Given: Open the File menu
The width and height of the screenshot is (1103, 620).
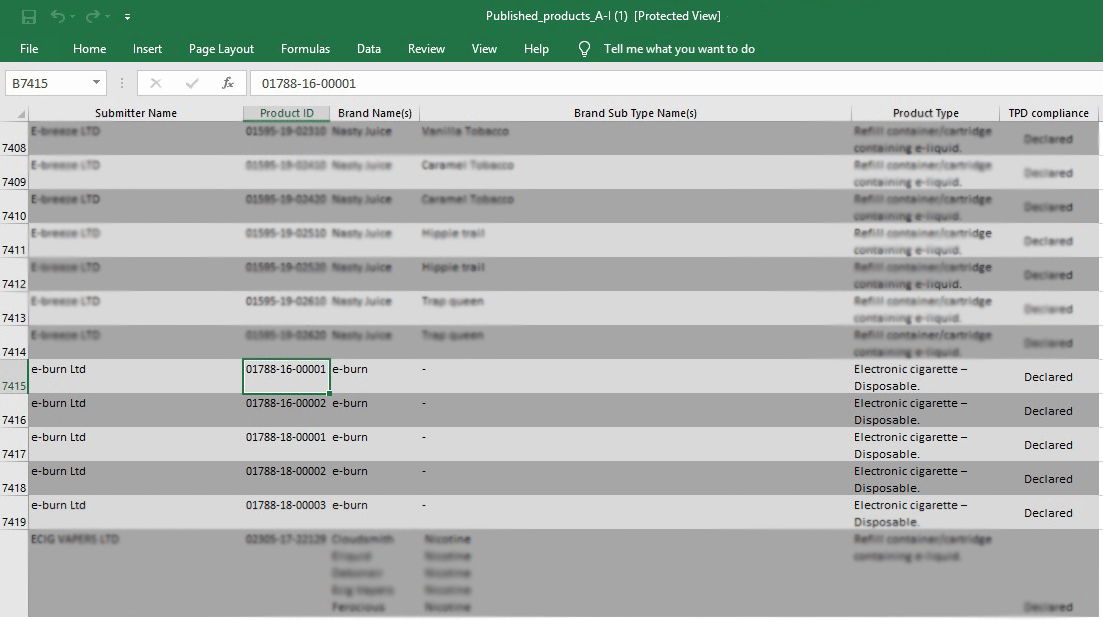Looking at the screenshot, I should 30,49.
